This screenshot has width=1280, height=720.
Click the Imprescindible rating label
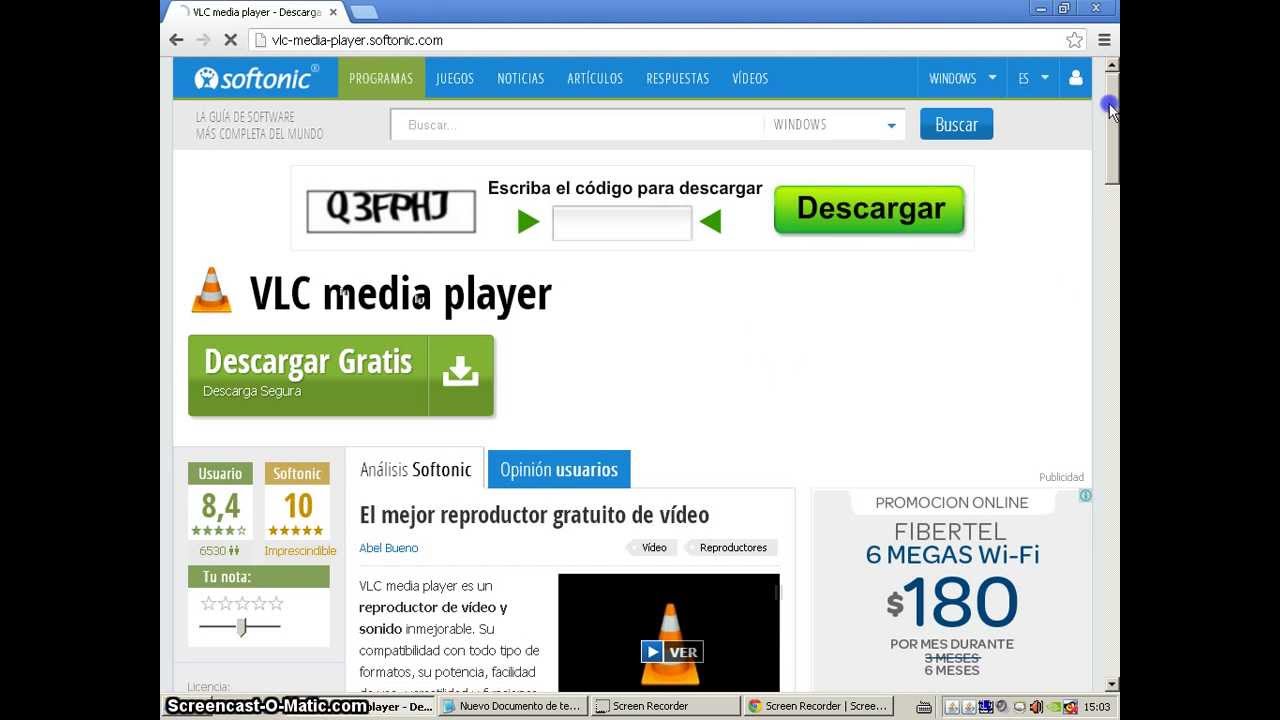[300, 551]
